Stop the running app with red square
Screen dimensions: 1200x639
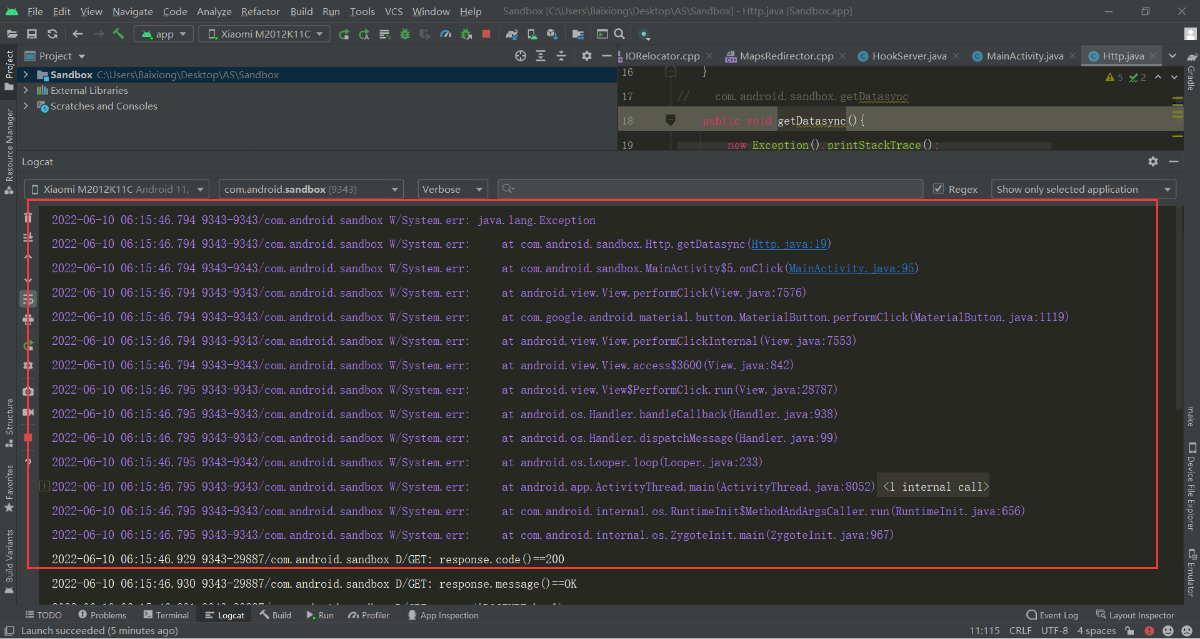click(486, 34)
